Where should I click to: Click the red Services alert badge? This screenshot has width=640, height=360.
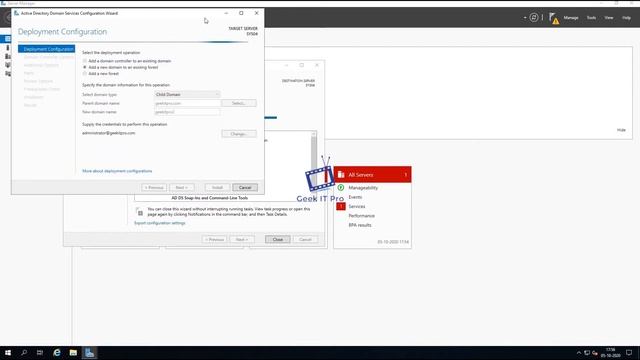point(341,207)
